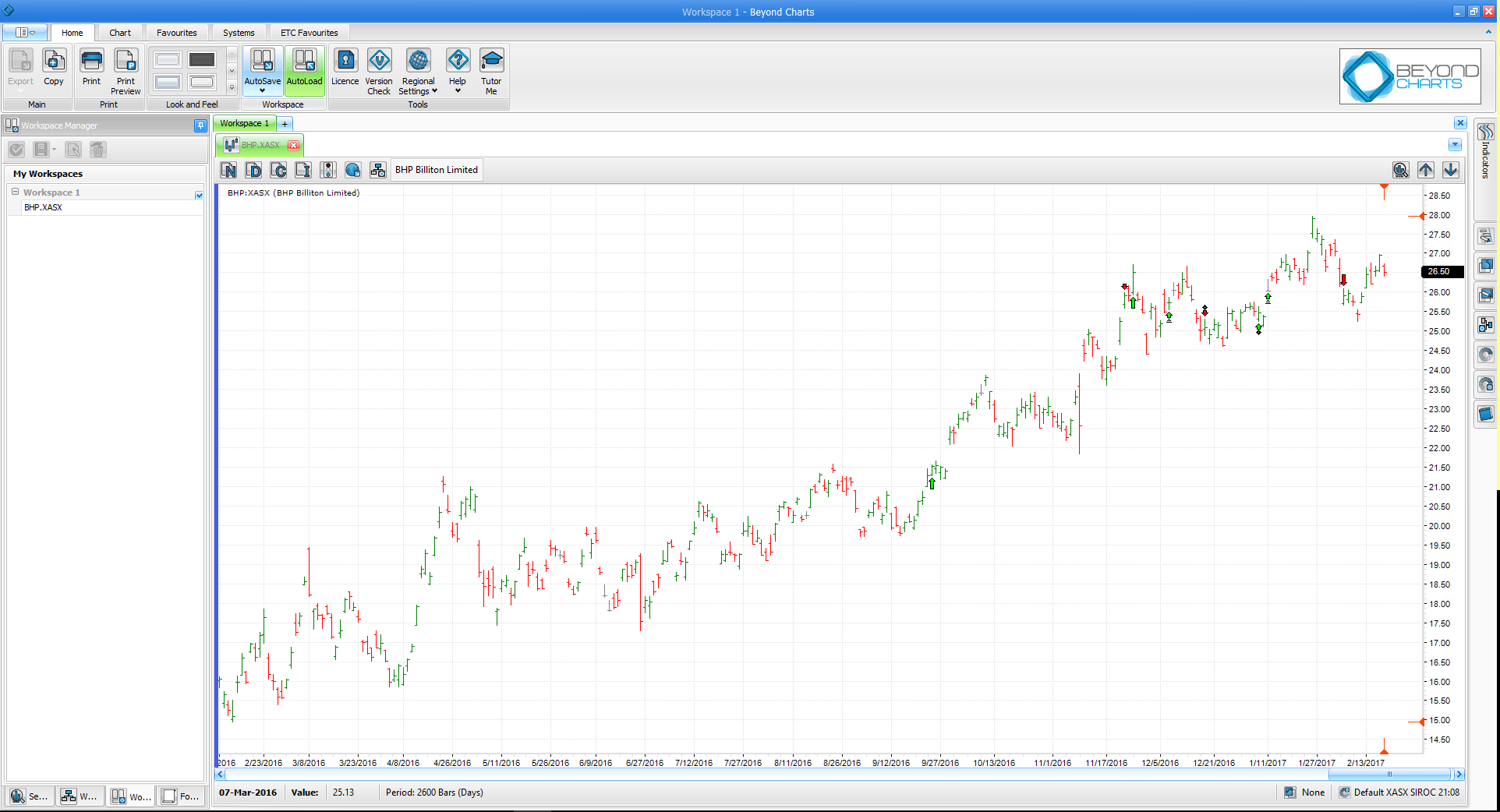1500x812 pixels.
Task: Switch to the Home ribbon tab
Action: 73,33
